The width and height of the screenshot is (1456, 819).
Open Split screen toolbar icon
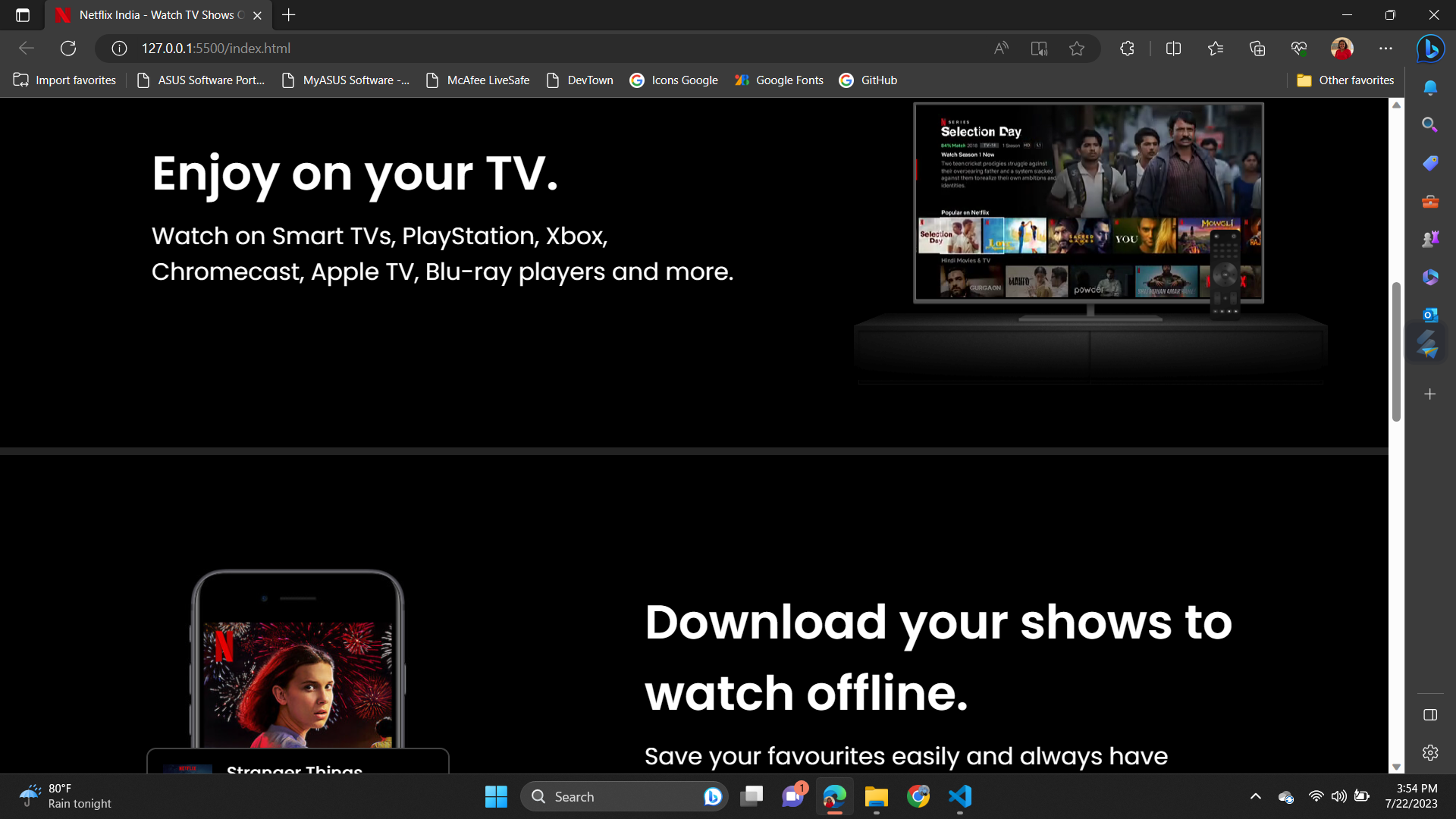click(1173, 49)
